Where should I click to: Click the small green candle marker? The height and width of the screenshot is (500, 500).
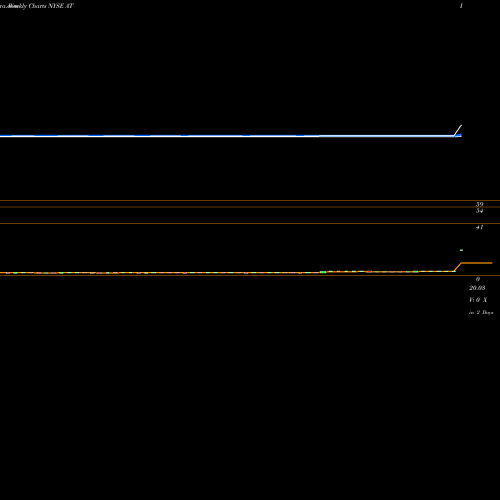(x=461, y=250)
